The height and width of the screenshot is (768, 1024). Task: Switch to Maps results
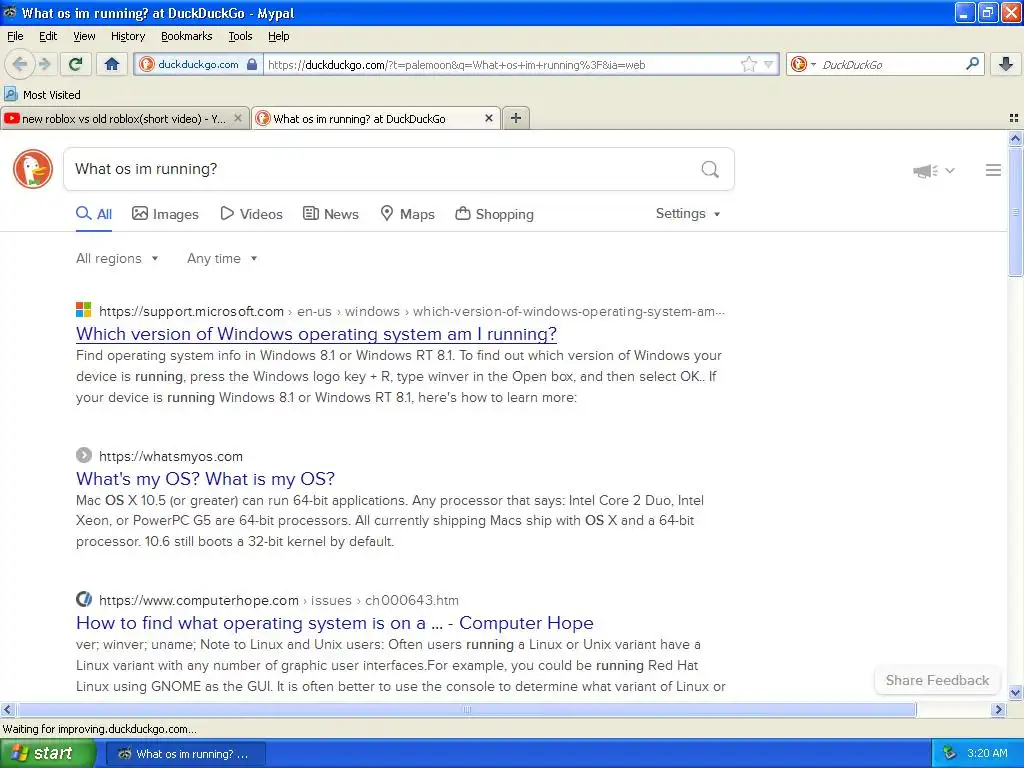[408, 214]
